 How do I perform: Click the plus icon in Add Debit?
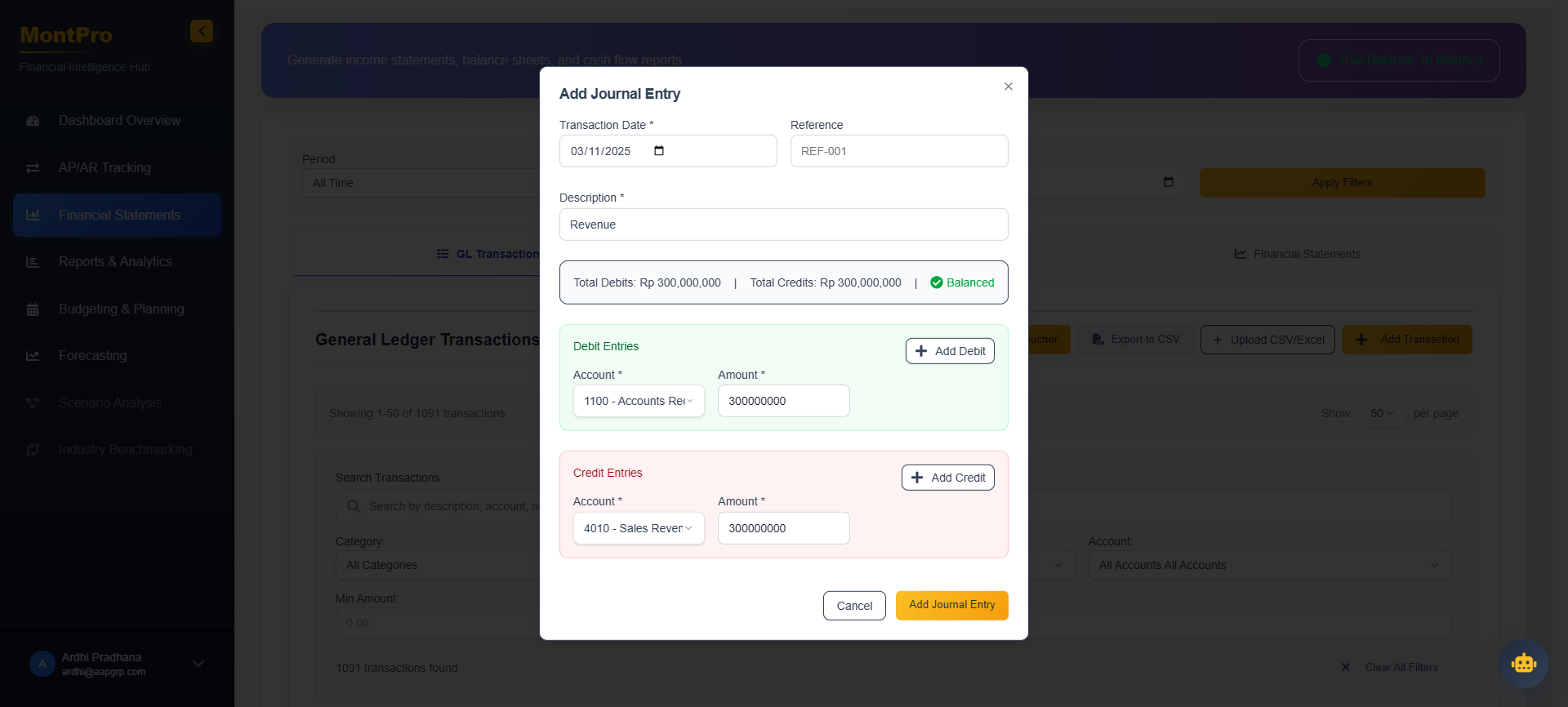(921, 351)
